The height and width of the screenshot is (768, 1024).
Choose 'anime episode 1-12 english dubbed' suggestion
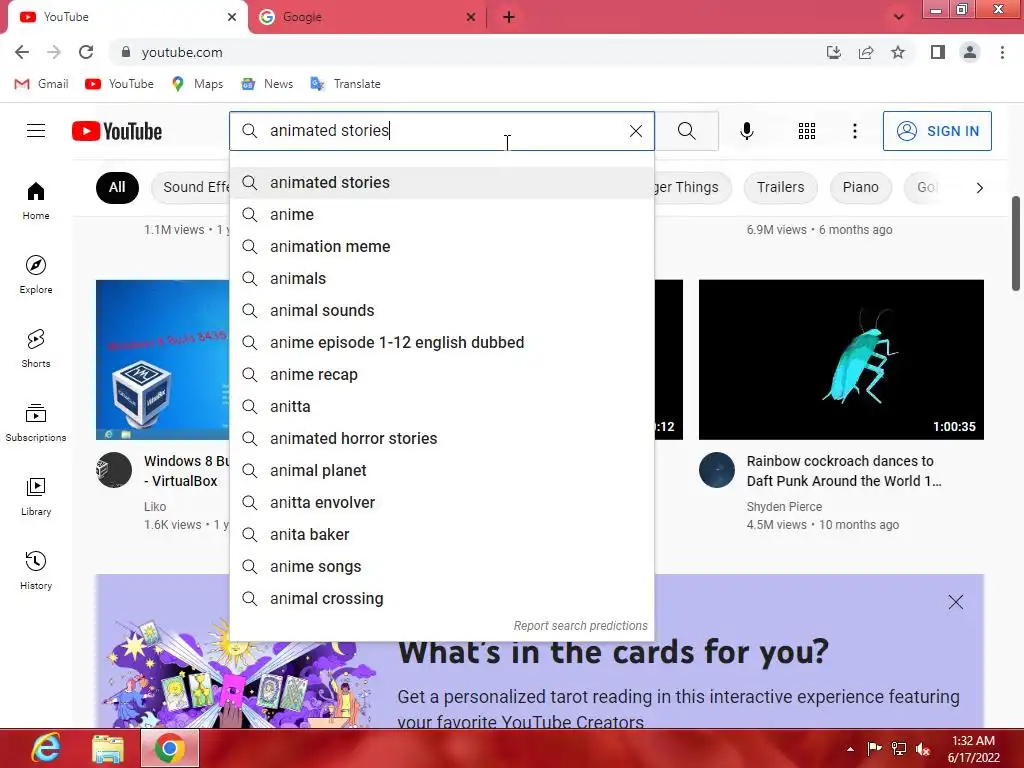pos(442,342)
